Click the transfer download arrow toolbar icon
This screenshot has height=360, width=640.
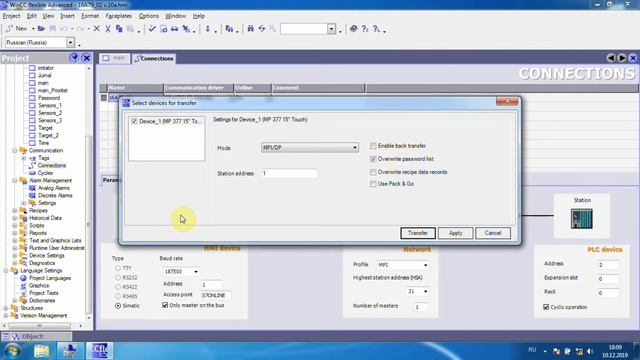pyautogui.click(x=208, y=29)
